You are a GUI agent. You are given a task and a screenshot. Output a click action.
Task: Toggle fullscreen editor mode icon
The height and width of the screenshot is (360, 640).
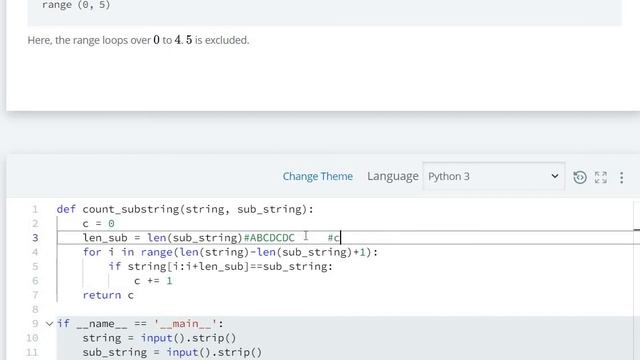[x=601, y=177]
